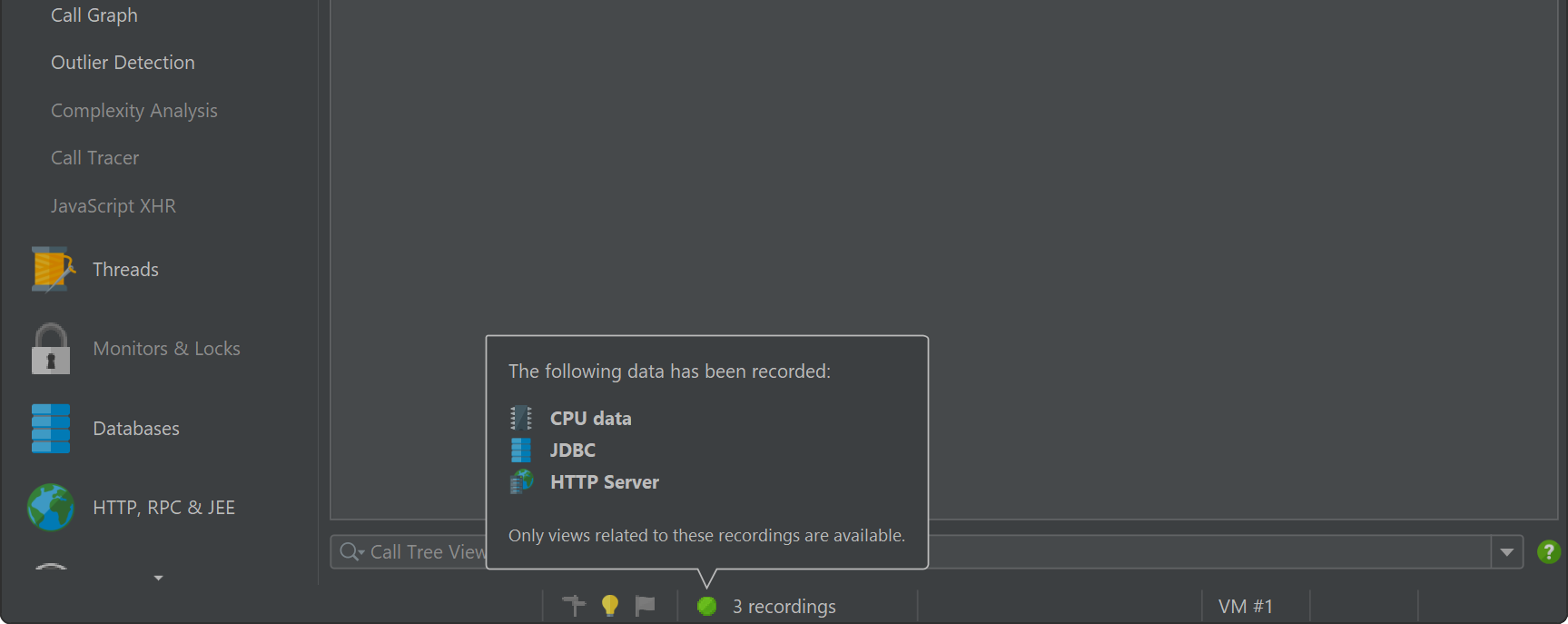The height and width of the screenshot is (624, 1568).
Task: Select the Outlier Detection view
Action: click(x=123, y=63)
